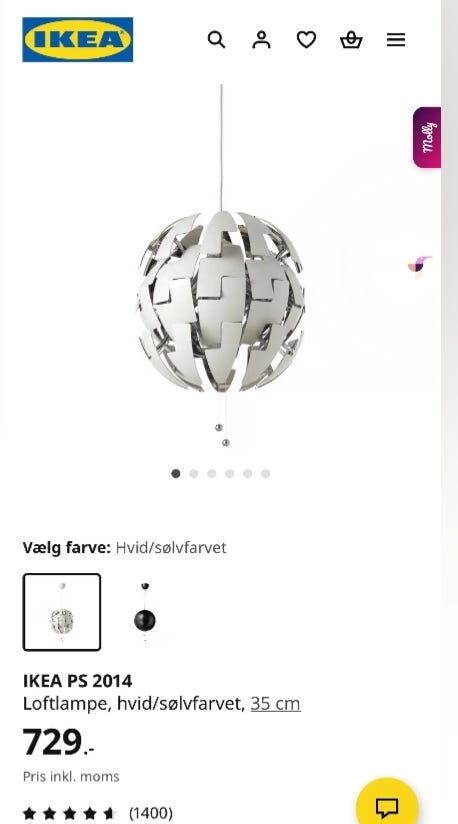Click the main lamp product image
Screen dimensions: 458x824
point(220,302)
